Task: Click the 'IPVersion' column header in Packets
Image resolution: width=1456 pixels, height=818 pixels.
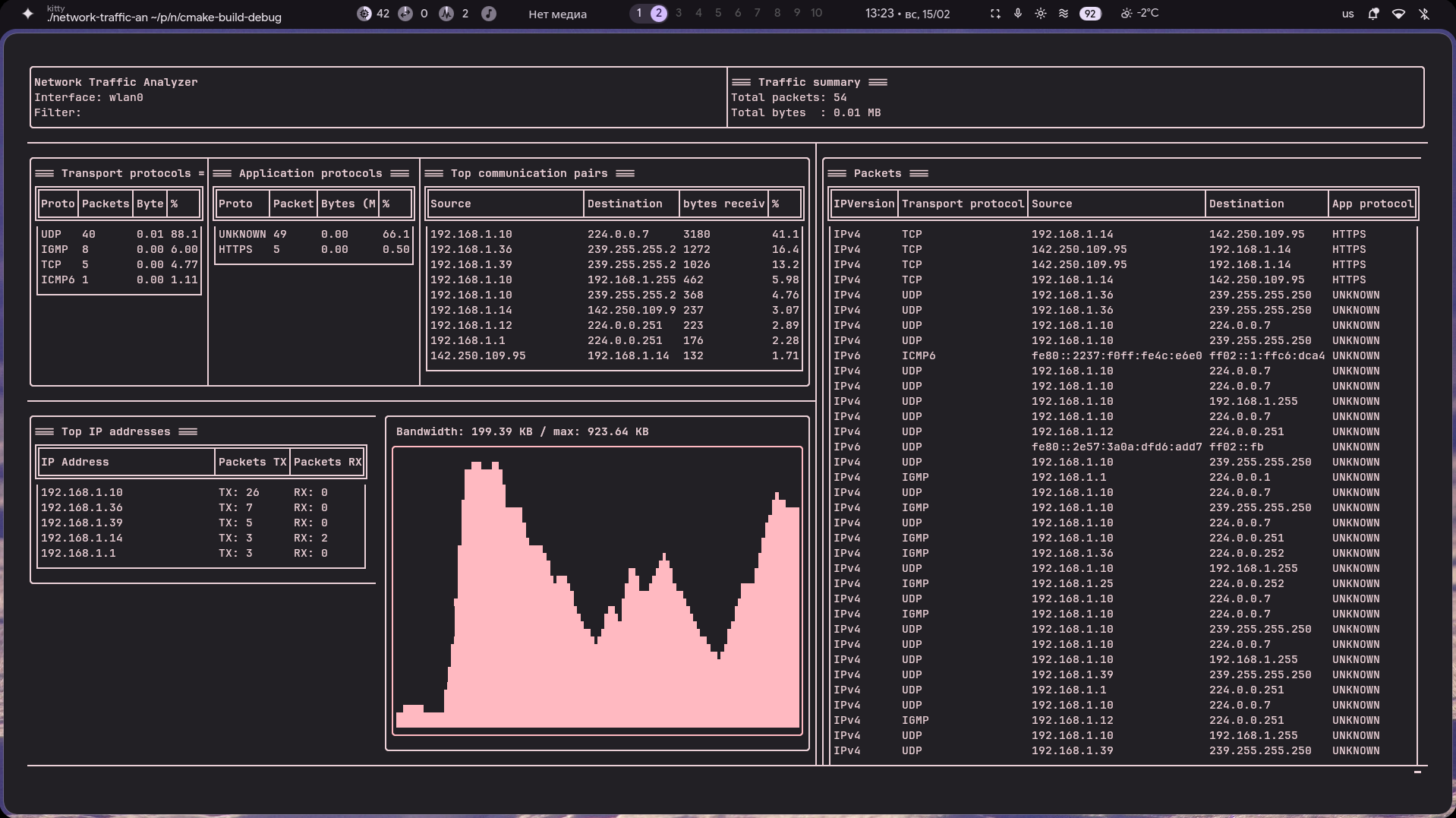Action: (x=864, y=204)
